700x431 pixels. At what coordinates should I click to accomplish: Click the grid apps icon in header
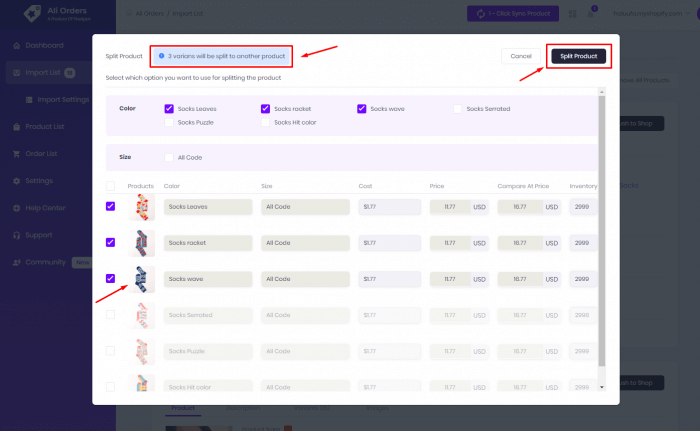[572, 14]
